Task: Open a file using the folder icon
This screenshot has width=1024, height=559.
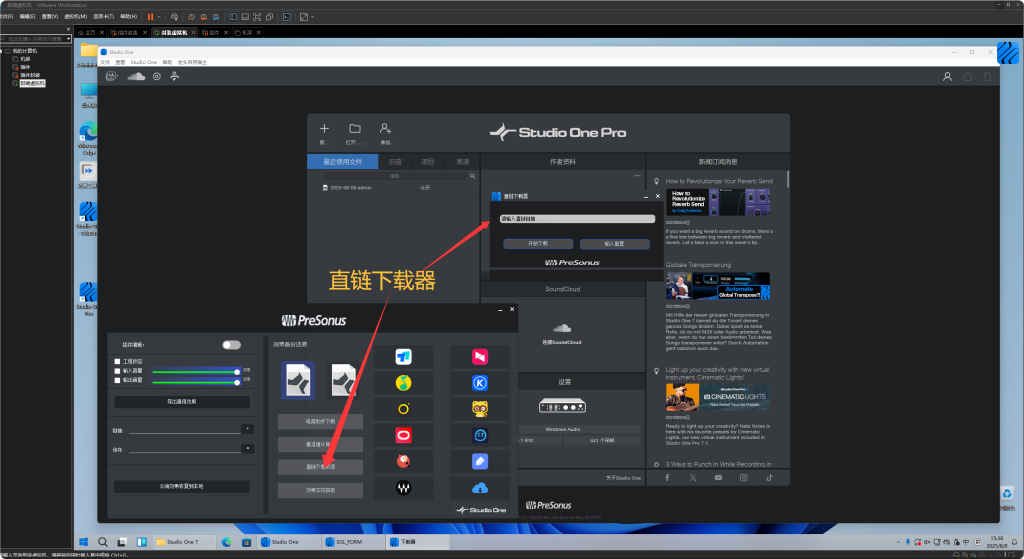Action: (355, 129)
